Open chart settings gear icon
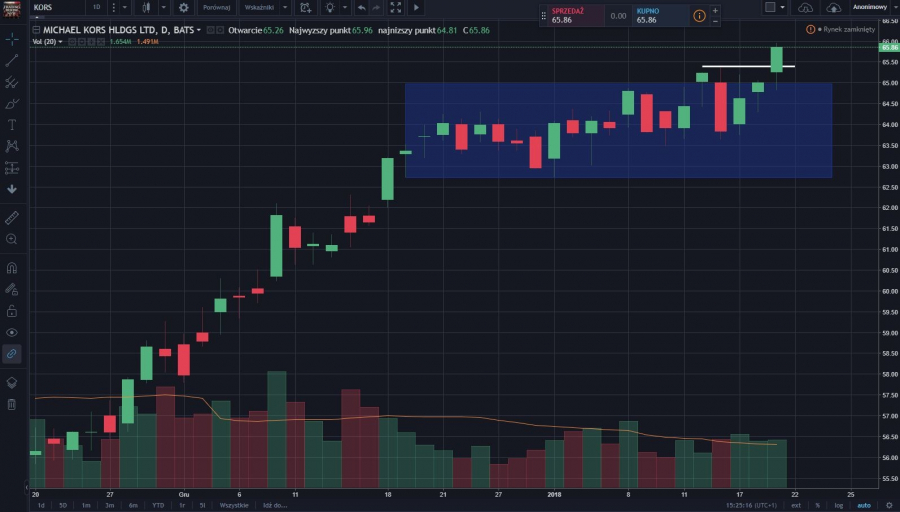Viewport: 900px width, 512px height. click(183, 7)
